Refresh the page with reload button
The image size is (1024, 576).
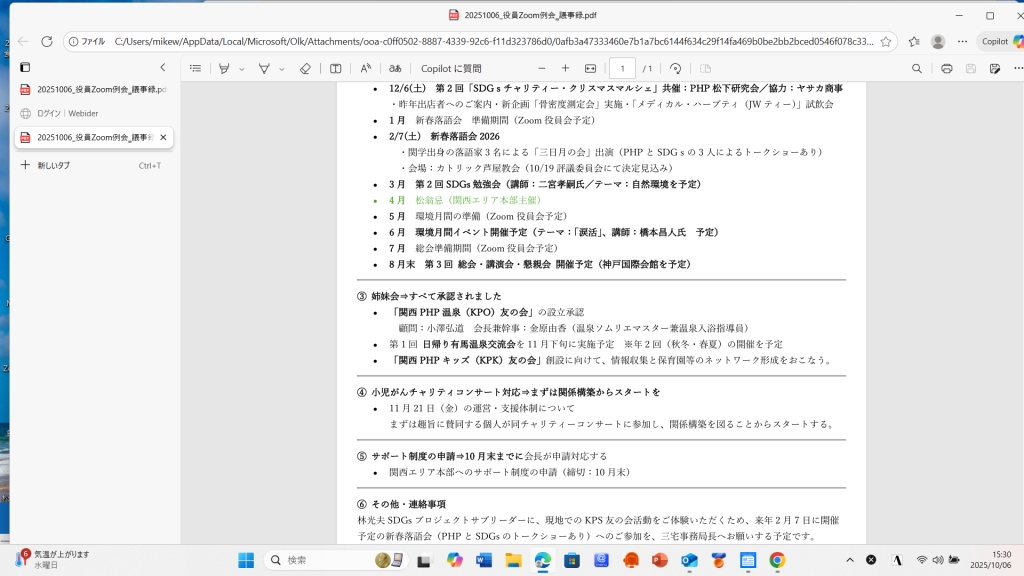click(47, 42)
